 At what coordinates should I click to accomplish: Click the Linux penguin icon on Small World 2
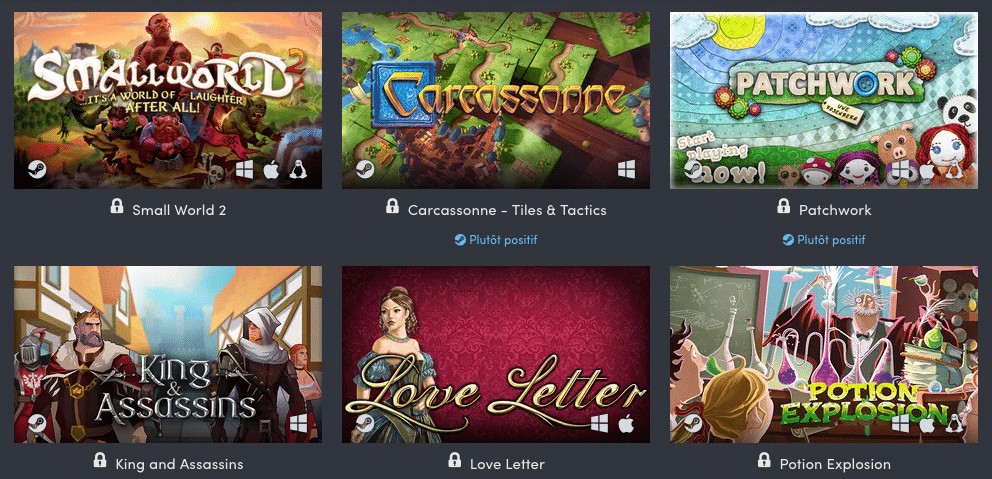[x=298, y=170]
